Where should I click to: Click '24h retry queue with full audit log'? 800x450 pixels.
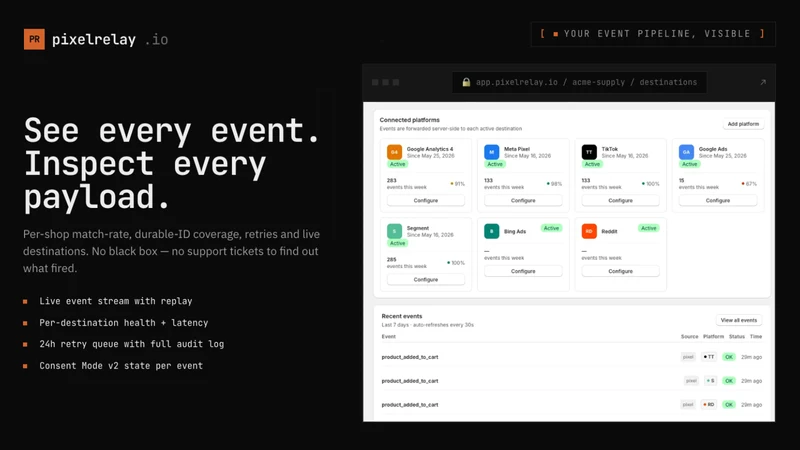(132, 344)
